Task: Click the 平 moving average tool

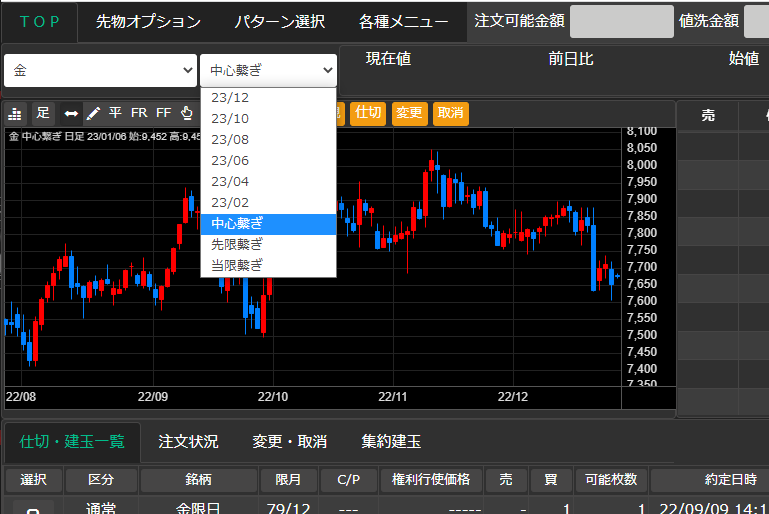Action: pyautogui.click(x=116, y=113)
